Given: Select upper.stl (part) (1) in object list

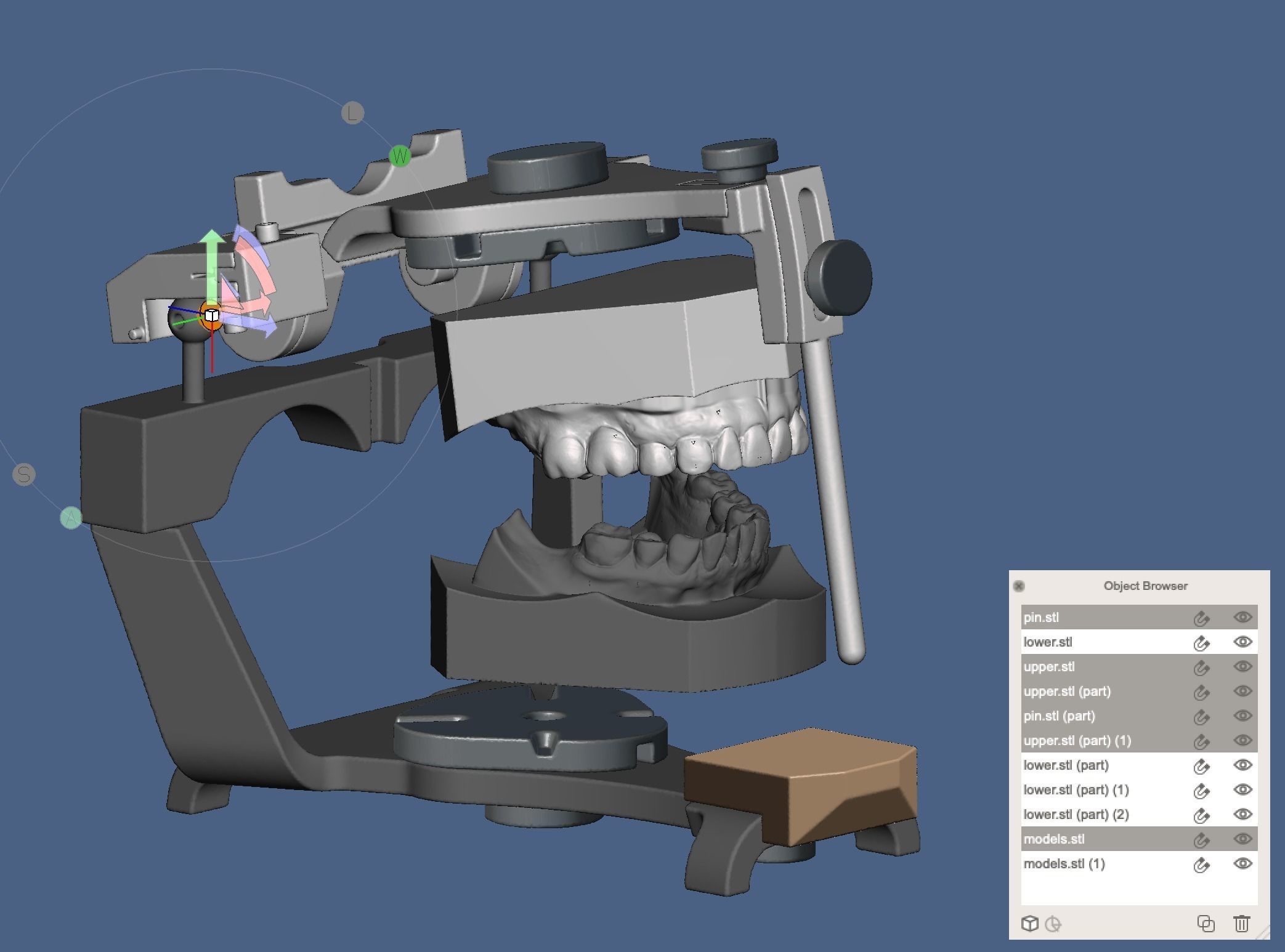Looking at the screenshot, I should click(1077, 741).
